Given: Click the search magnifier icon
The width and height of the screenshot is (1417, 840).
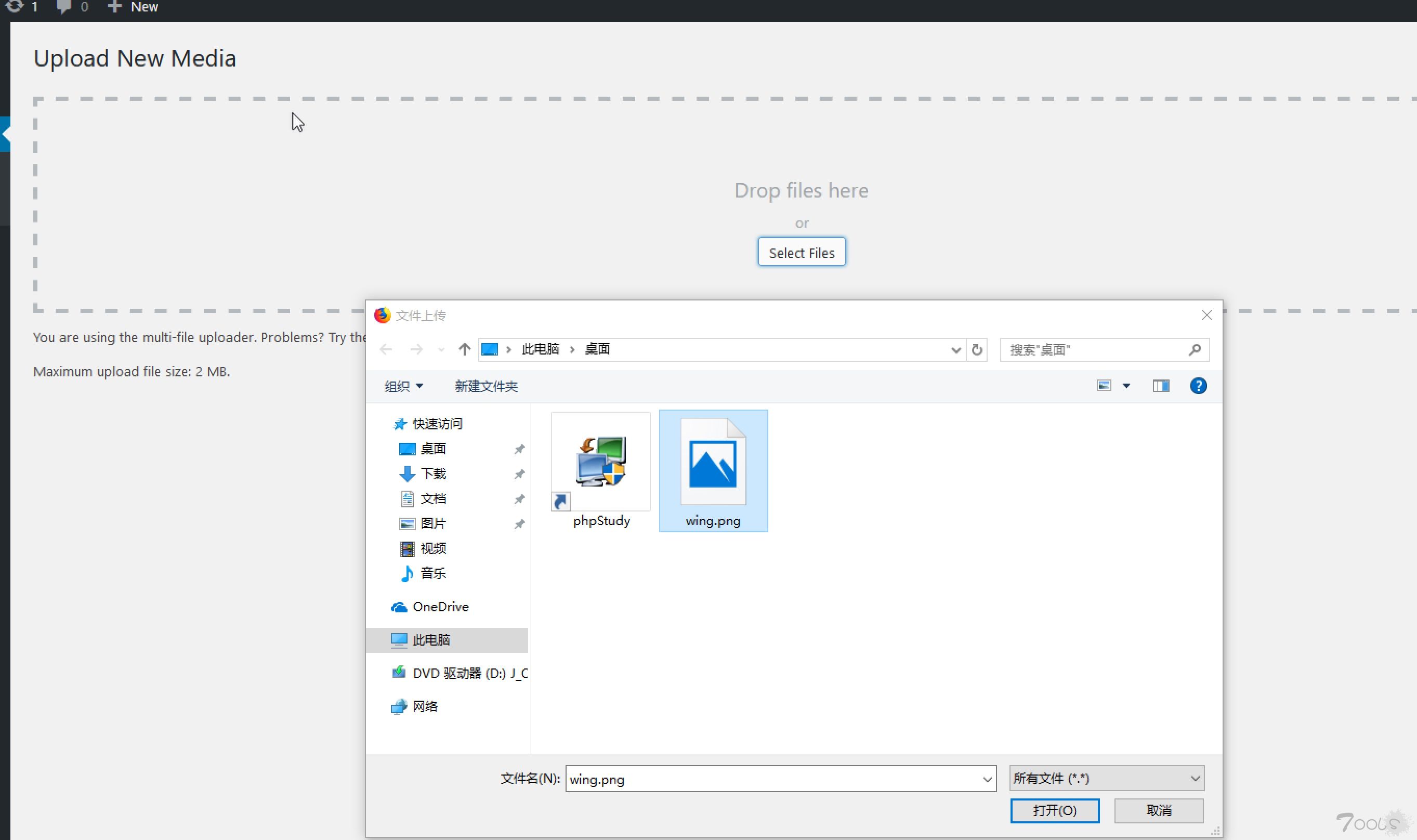Looking at the screenshot, I should coord(1194,350).
